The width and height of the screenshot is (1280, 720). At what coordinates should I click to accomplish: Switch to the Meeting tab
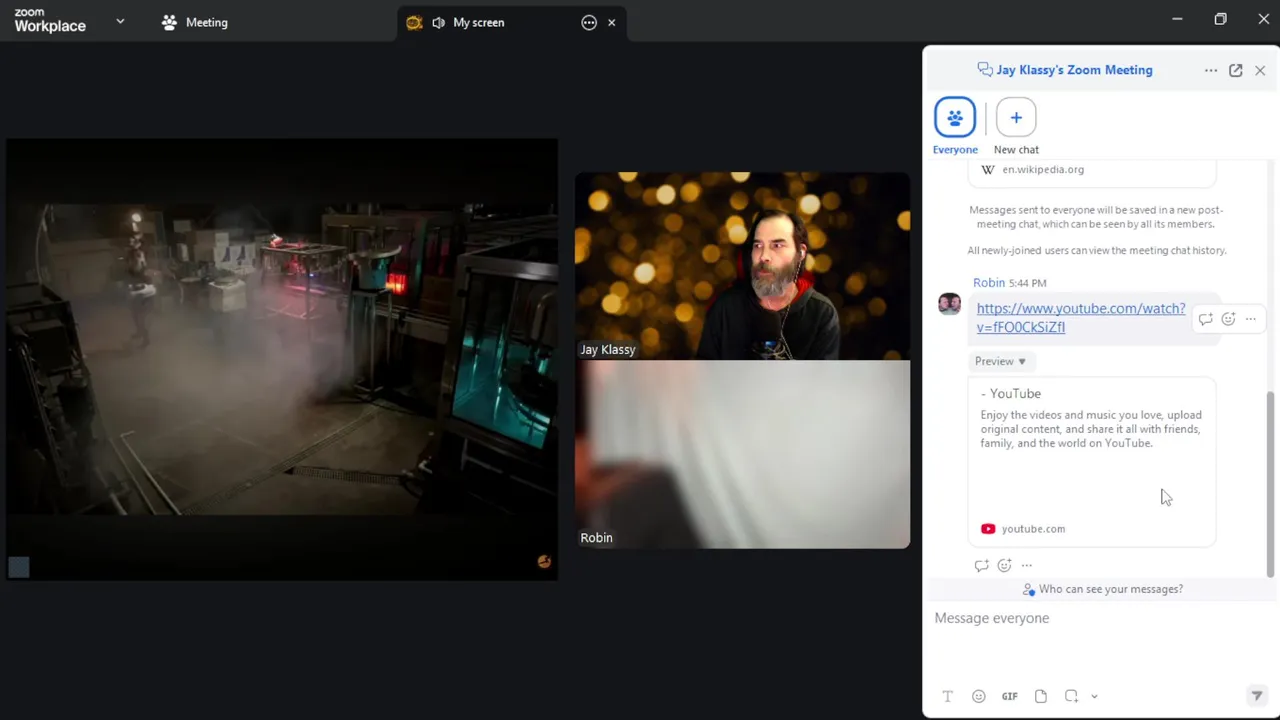click(x=195, y=22)
